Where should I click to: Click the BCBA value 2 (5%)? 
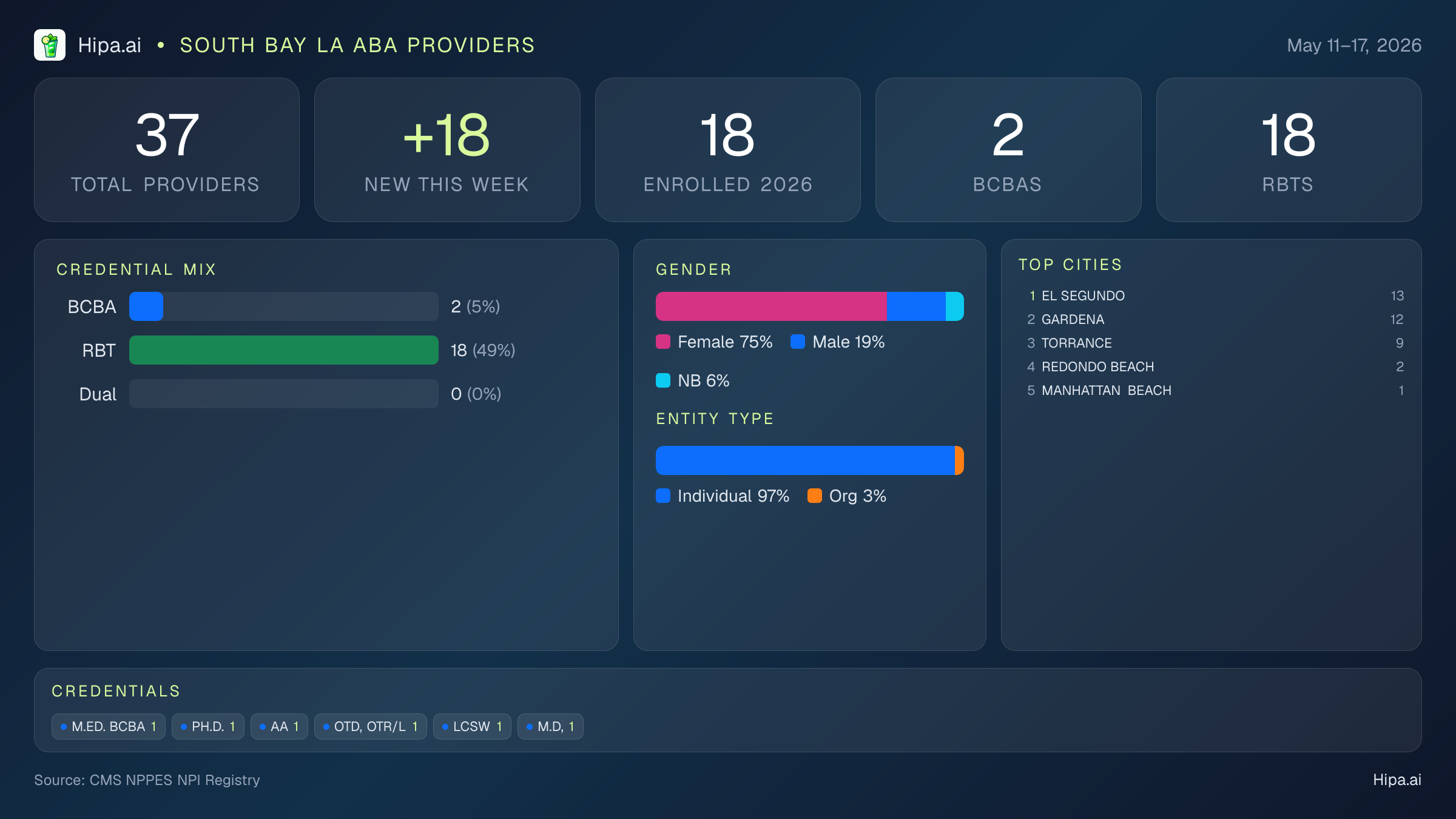tap(476, 306)
